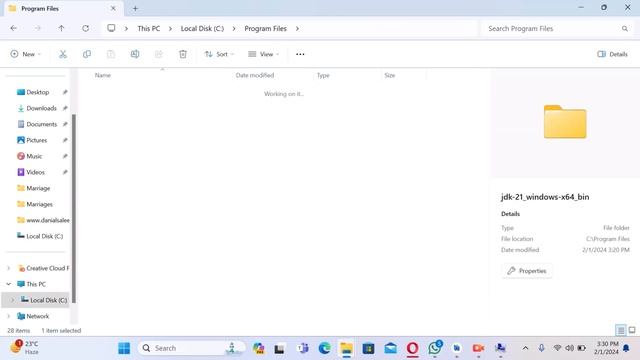
Task: Open Videos in the sidebar
Action: click(36, 172)
